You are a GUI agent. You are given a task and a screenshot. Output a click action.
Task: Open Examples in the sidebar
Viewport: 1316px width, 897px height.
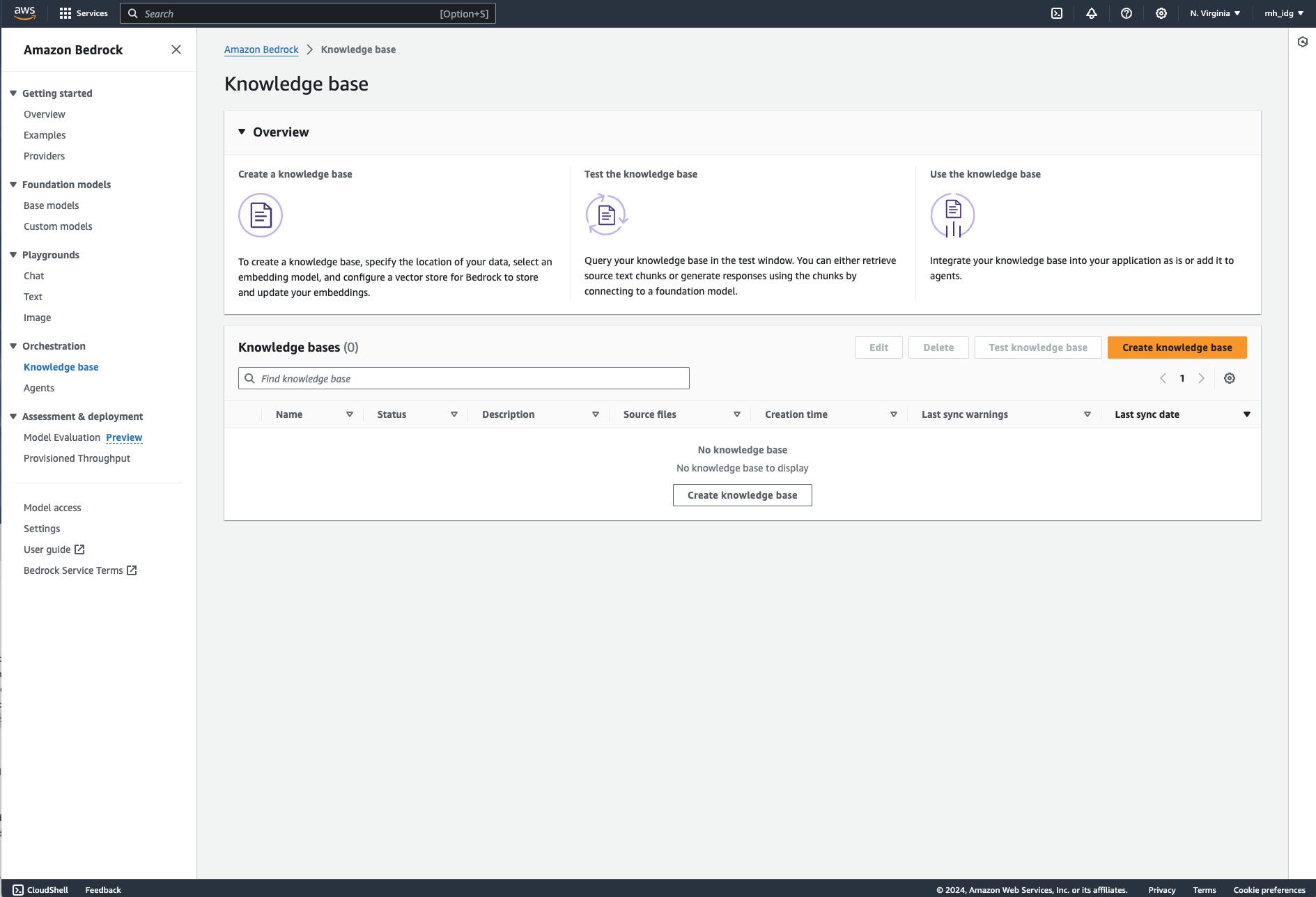45,135
